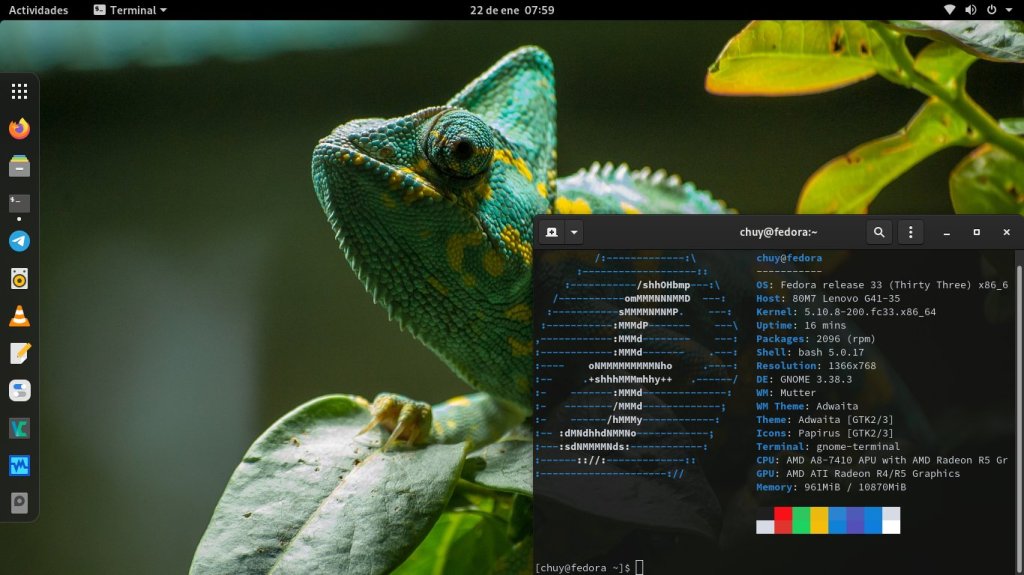Click the red color block in neofetch output
Screen dimensions: 1024x575
click(783, 520)
